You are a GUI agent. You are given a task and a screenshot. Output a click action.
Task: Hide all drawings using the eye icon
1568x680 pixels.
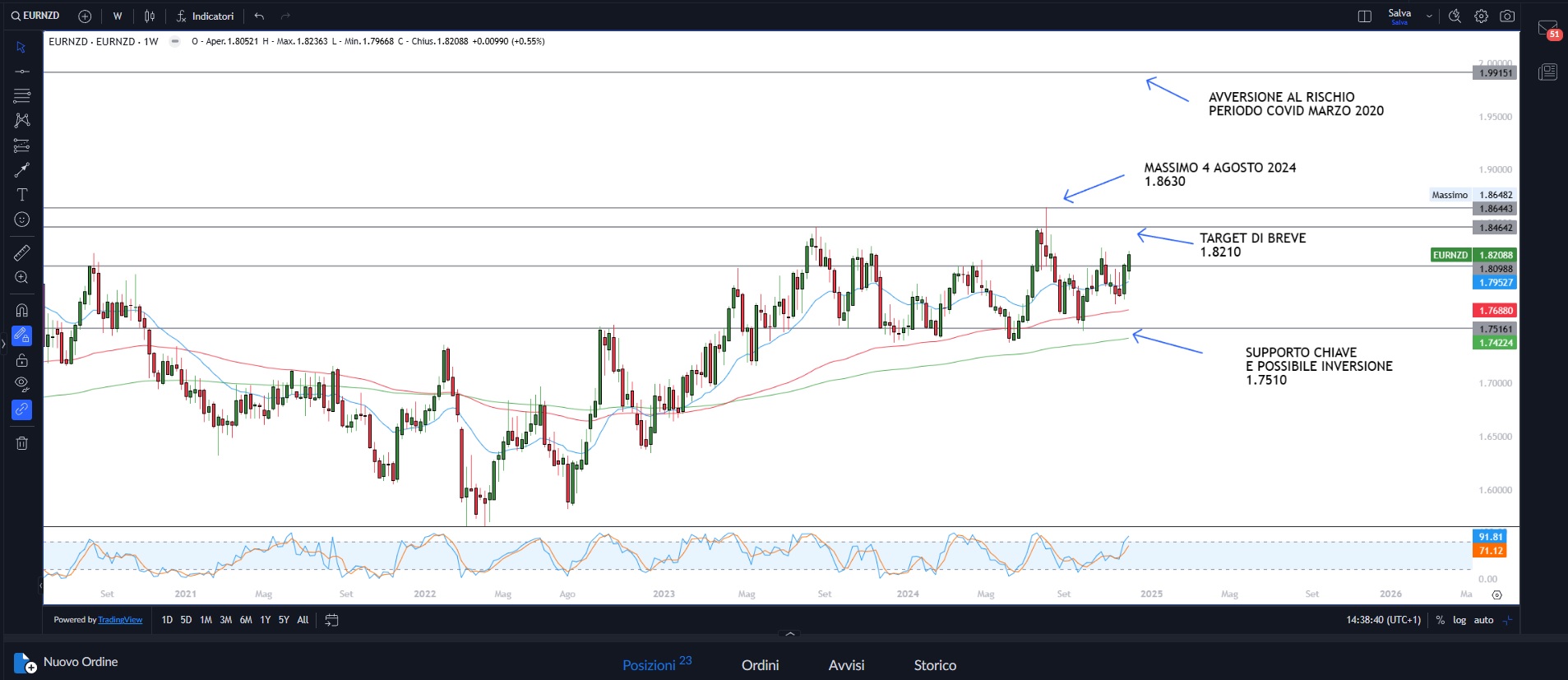coord(22,384)
